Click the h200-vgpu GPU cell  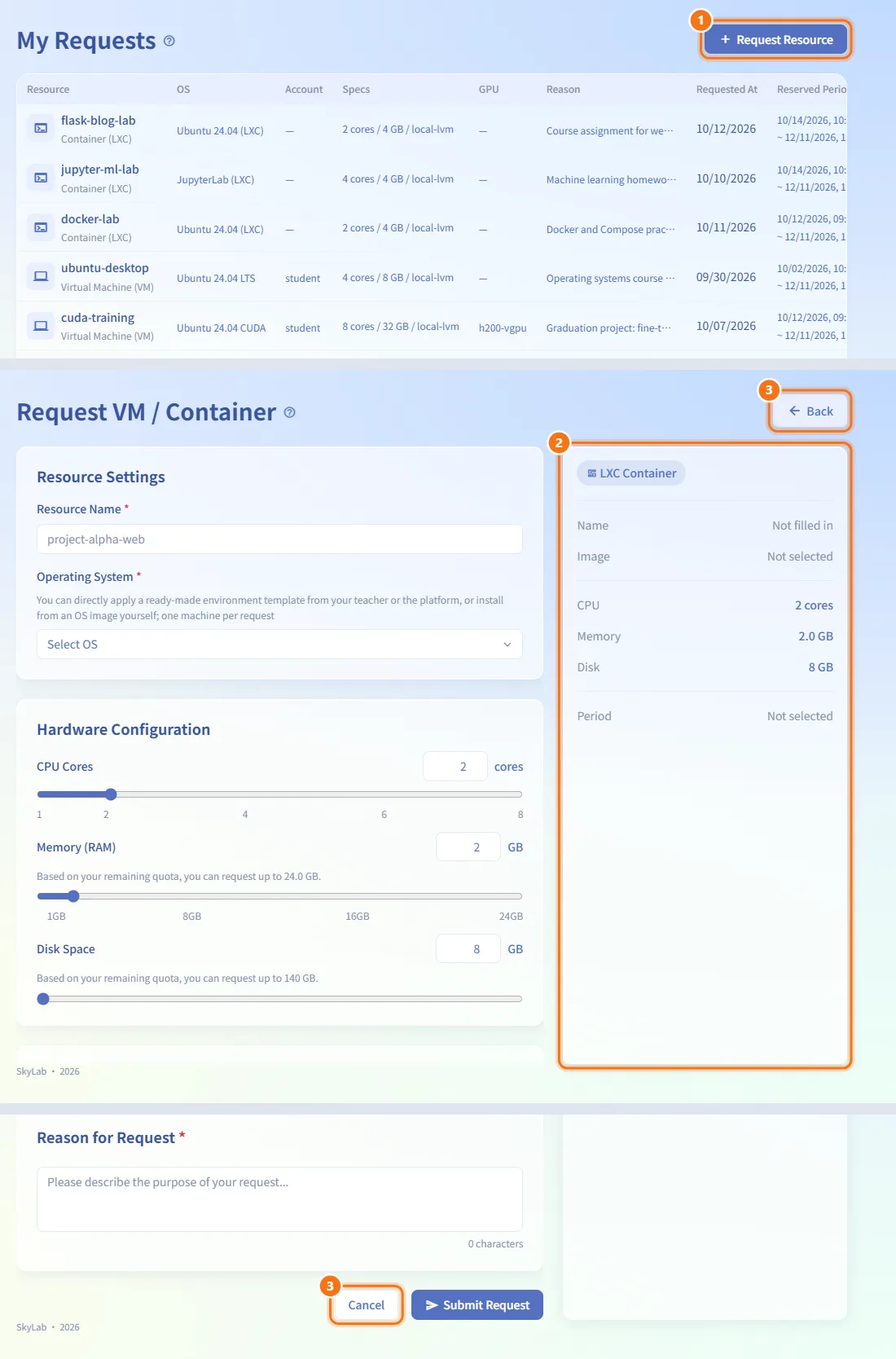click(503, 328)
